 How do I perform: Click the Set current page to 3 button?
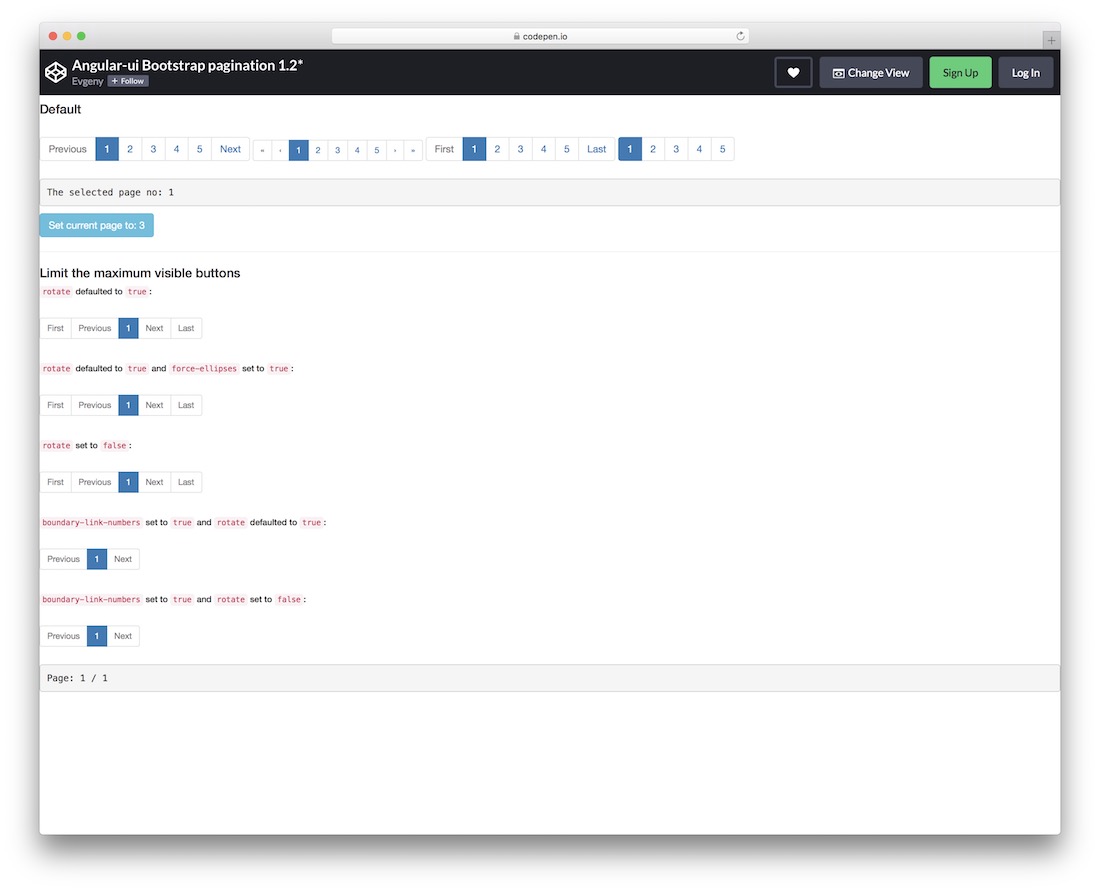click(x=96, y=224)
